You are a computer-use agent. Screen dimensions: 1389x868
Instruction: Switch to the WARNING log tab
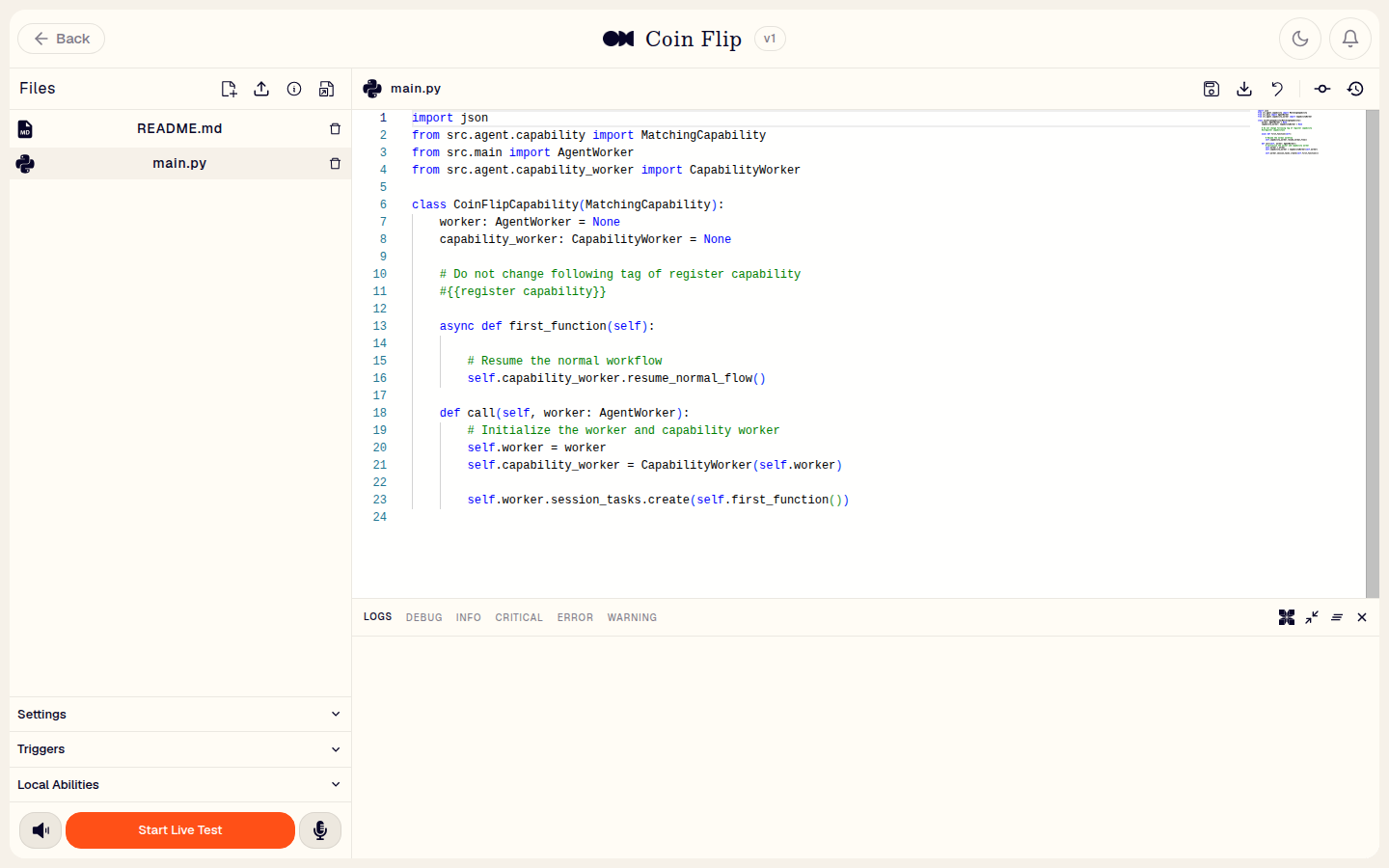pyautogui.click(x=632, y=617)
